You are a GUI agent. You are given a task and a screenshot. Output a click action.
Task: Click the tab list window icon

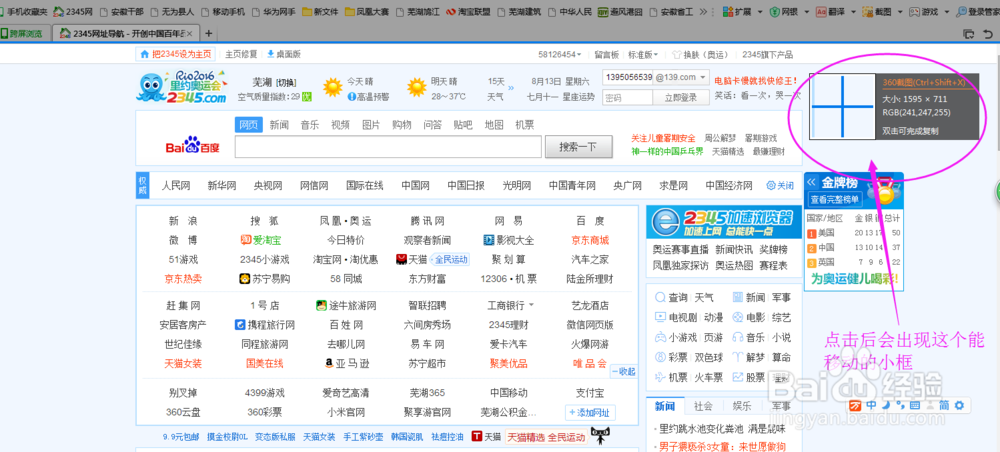click(970, 33)
